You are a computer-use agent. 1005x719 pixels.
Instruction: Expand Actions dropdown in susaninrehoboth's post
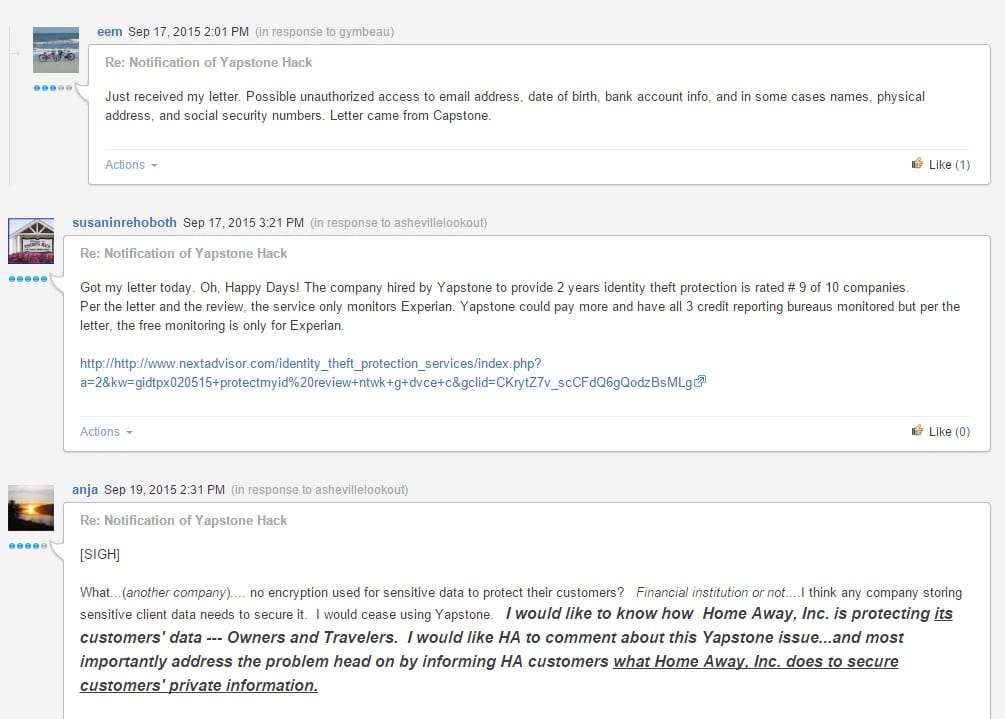pos(106,432)
